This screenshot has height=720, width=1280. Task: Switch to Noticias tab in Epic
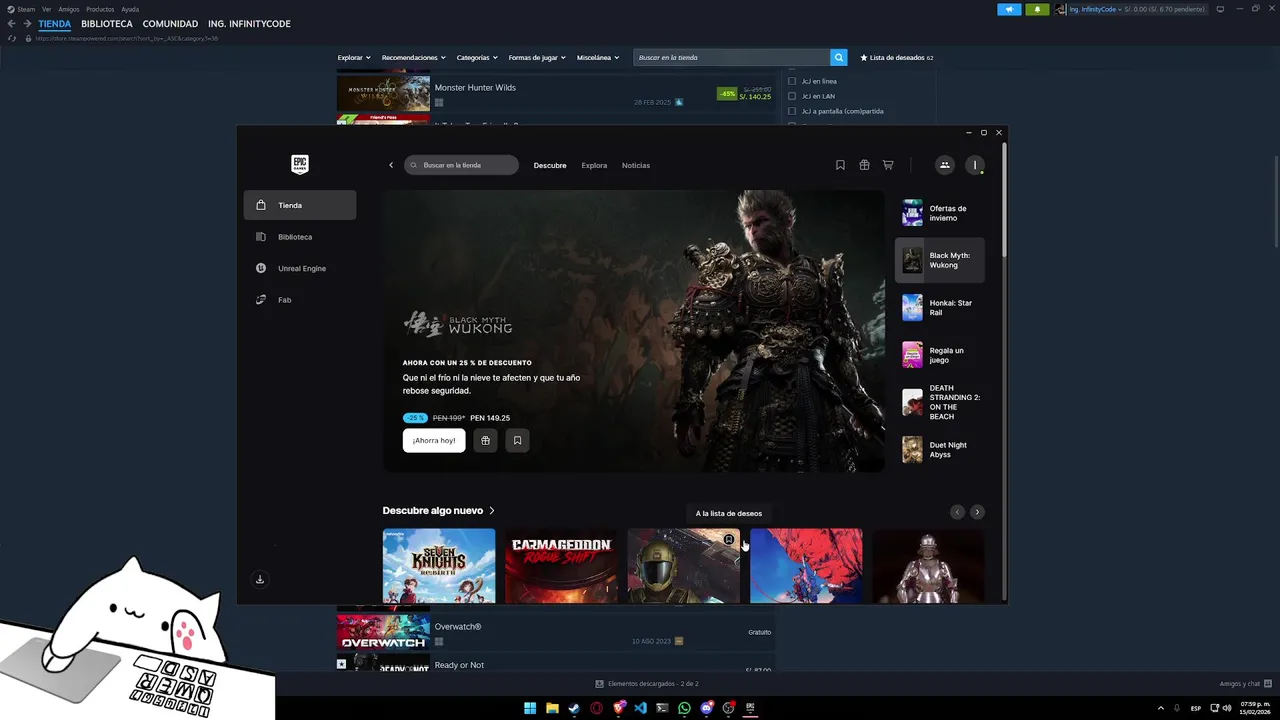coord(636,165)
